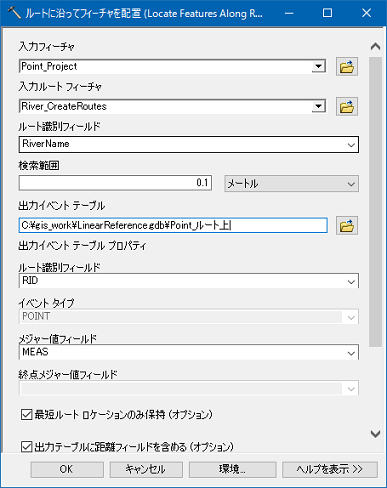
Task: Maximize the Locate Features Along Routes window
Action: point(327,13)
